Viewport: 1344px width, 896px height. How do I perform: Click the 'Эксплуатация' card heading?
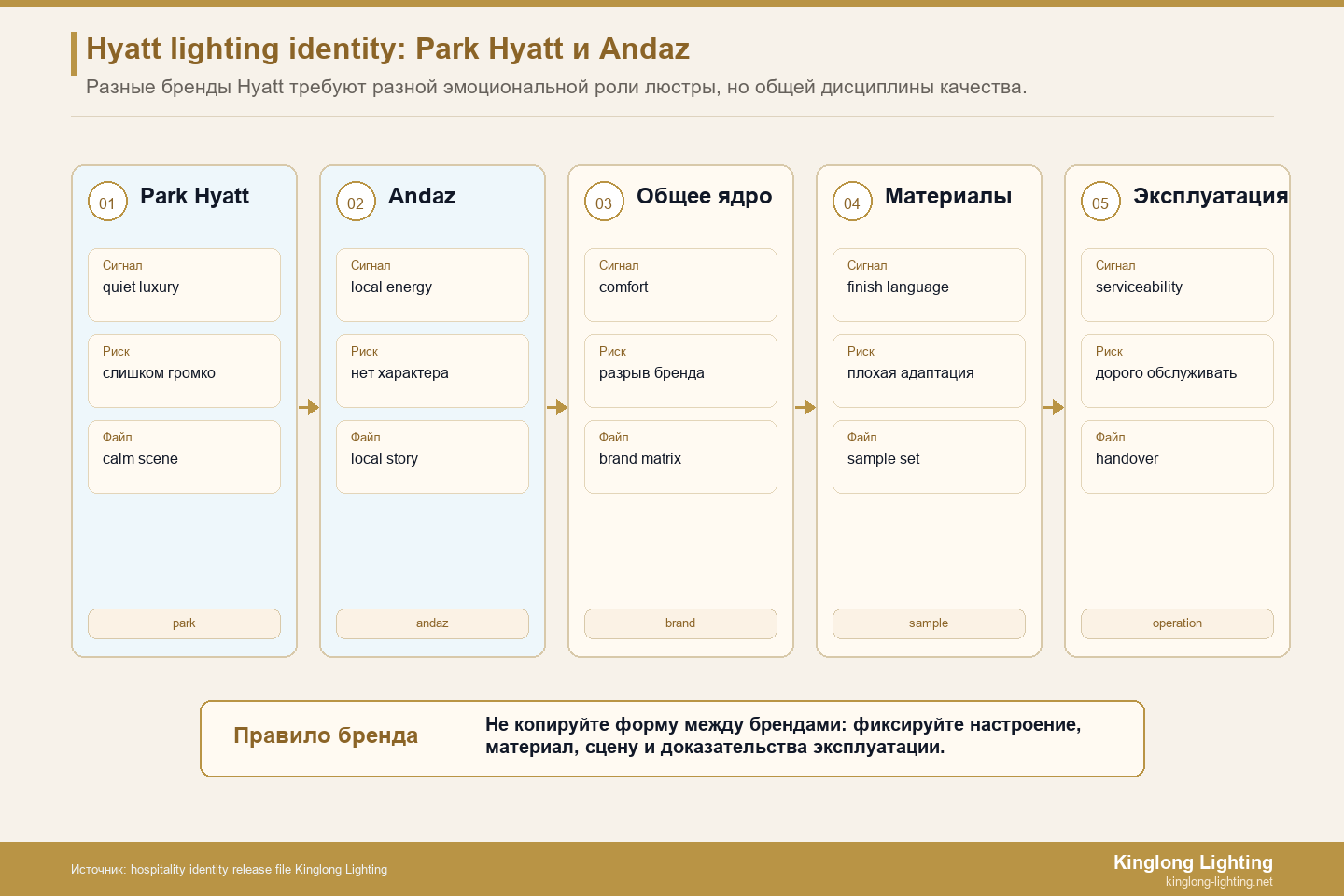point(1211,196)
